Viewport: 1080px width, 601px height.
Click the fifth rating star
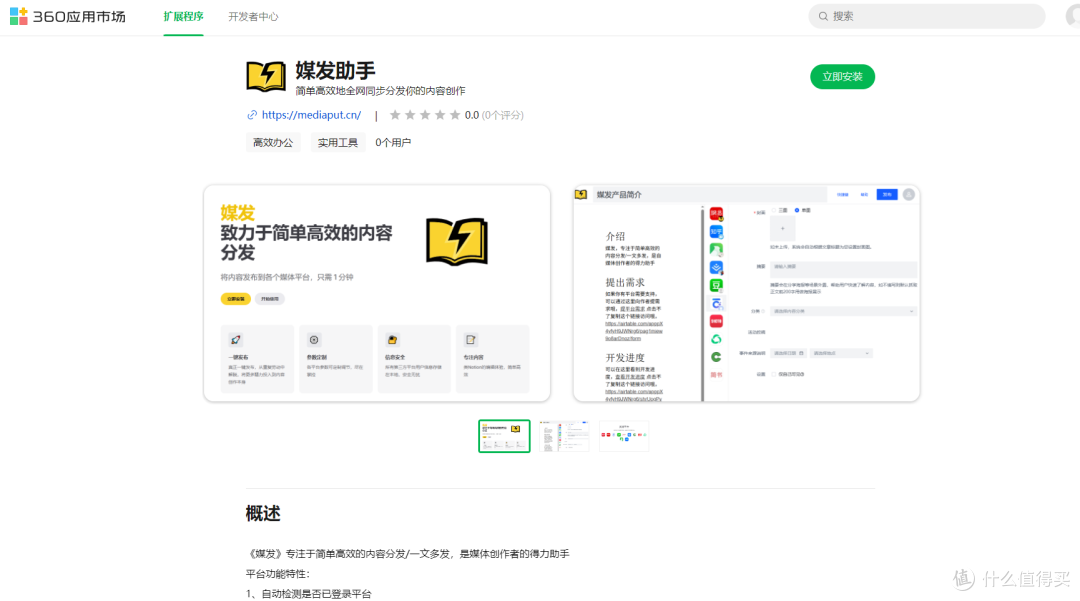tap(455, 115)
